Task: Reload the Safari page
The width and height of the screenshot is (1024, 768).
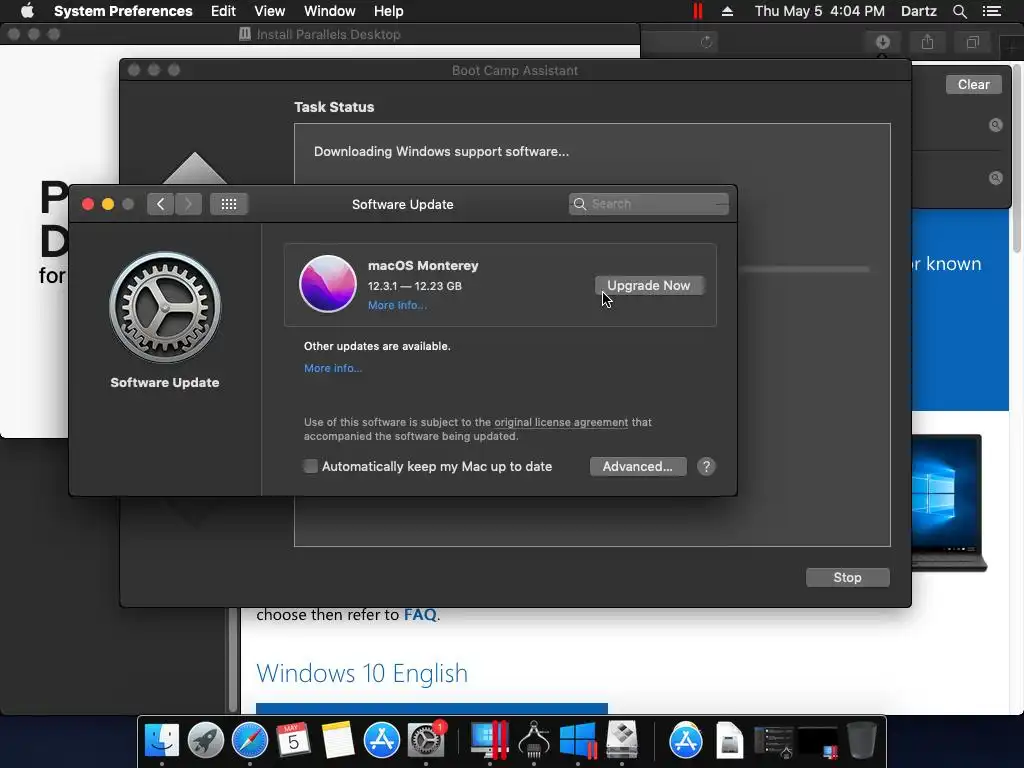Action: tap(706, 42)
